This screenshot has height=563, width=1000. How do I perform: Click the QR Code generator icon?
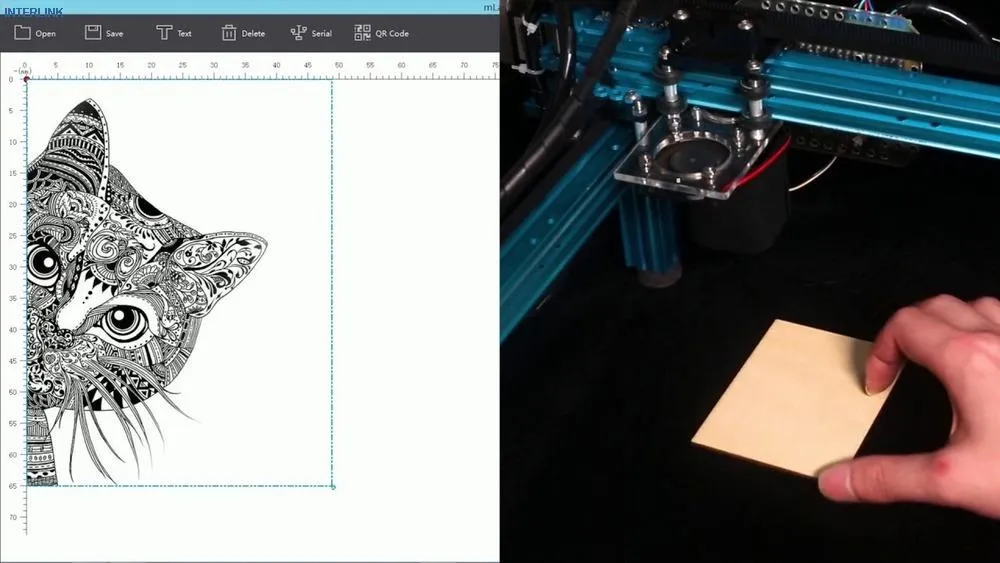(362, 33)
